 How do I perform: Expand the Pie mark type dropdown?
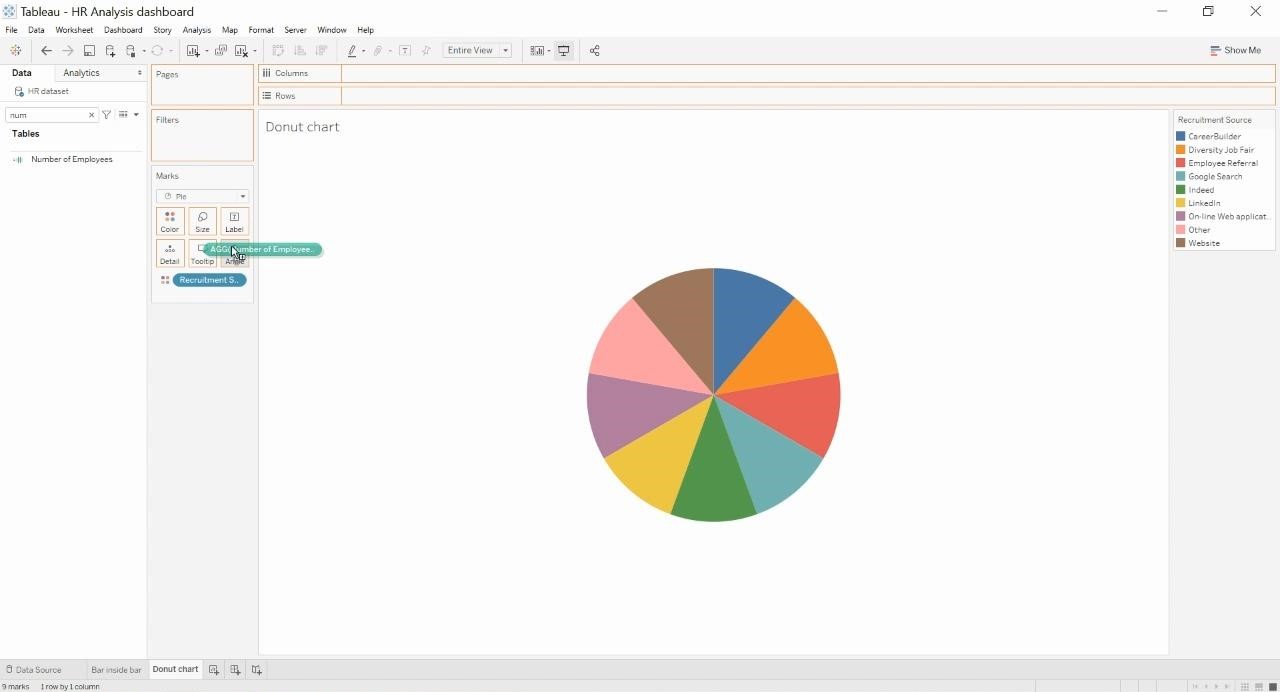[202, 196]
